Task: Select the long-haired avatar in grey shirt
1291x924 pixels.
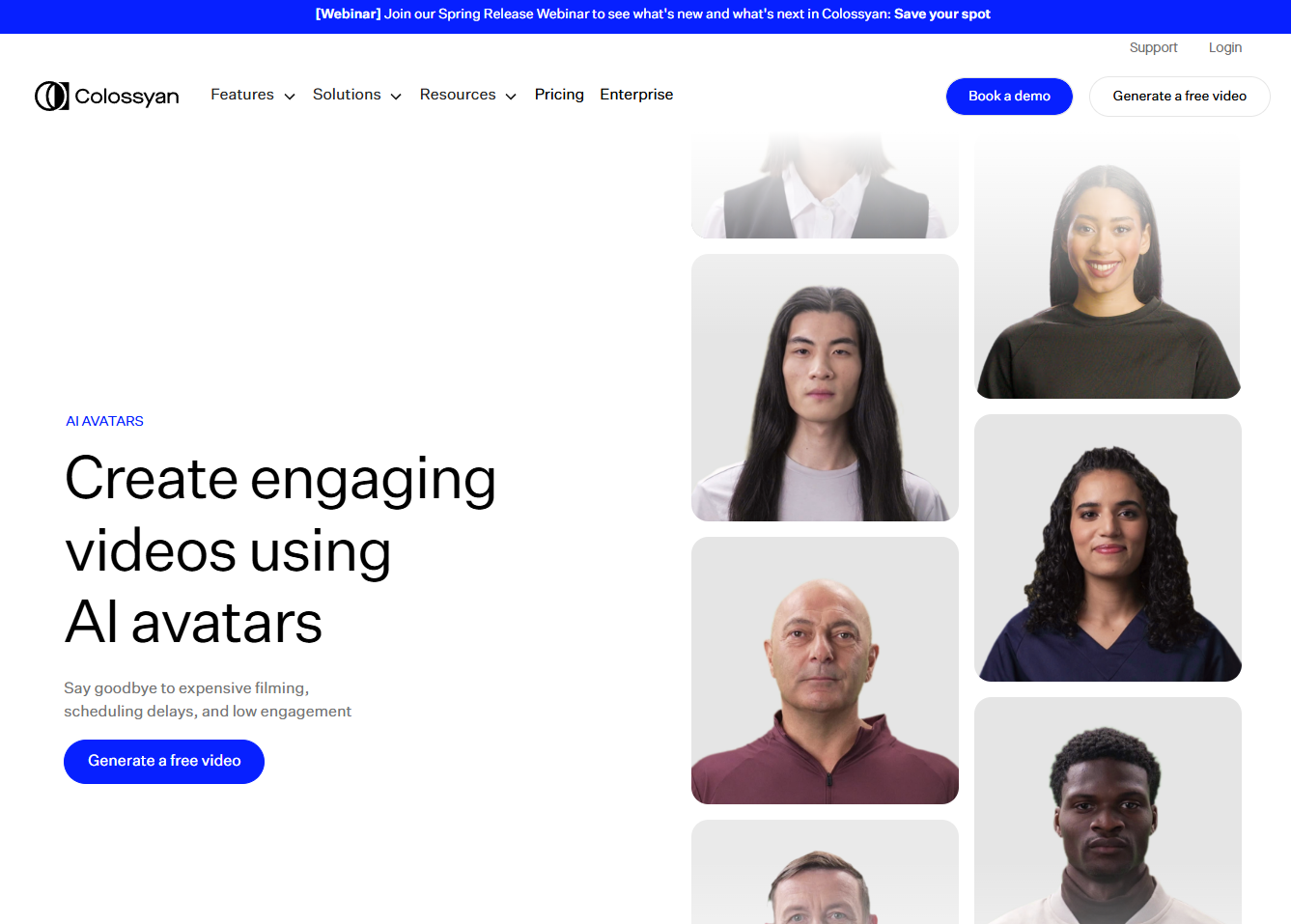Action: pos(825,387)
